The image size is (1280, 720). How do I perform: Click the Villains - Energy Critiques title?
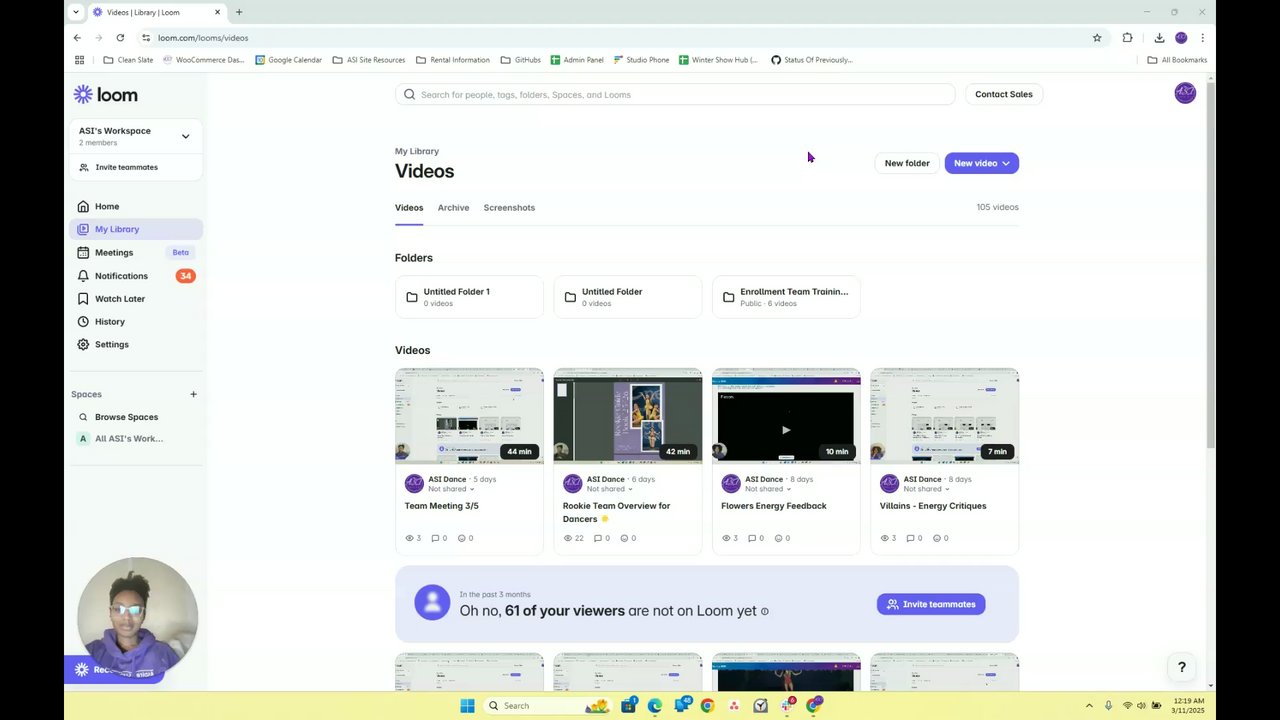point(933,506)
